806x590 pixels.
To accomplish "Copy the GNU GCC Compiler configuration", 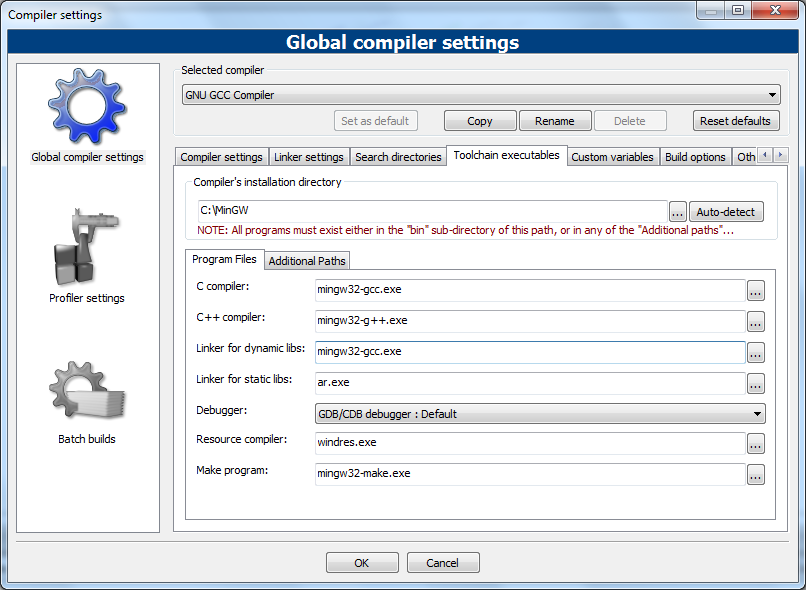I will 479,120.
